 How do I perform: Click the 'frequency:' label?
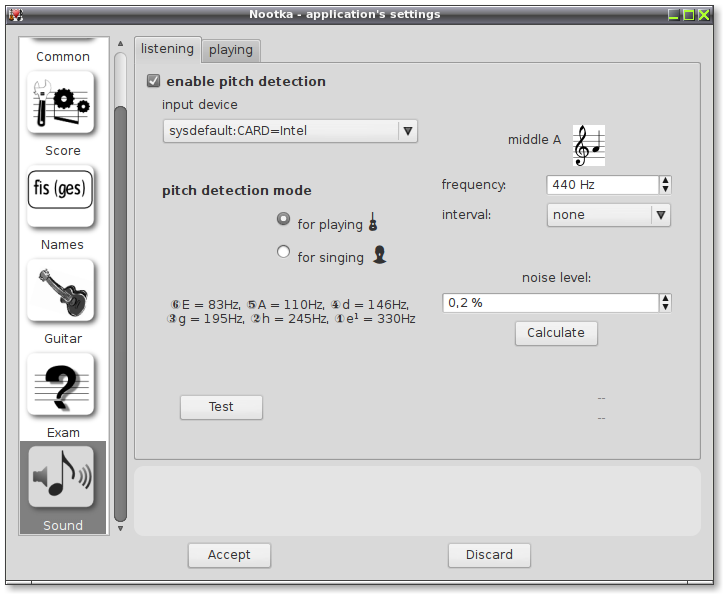pos(474,185)
